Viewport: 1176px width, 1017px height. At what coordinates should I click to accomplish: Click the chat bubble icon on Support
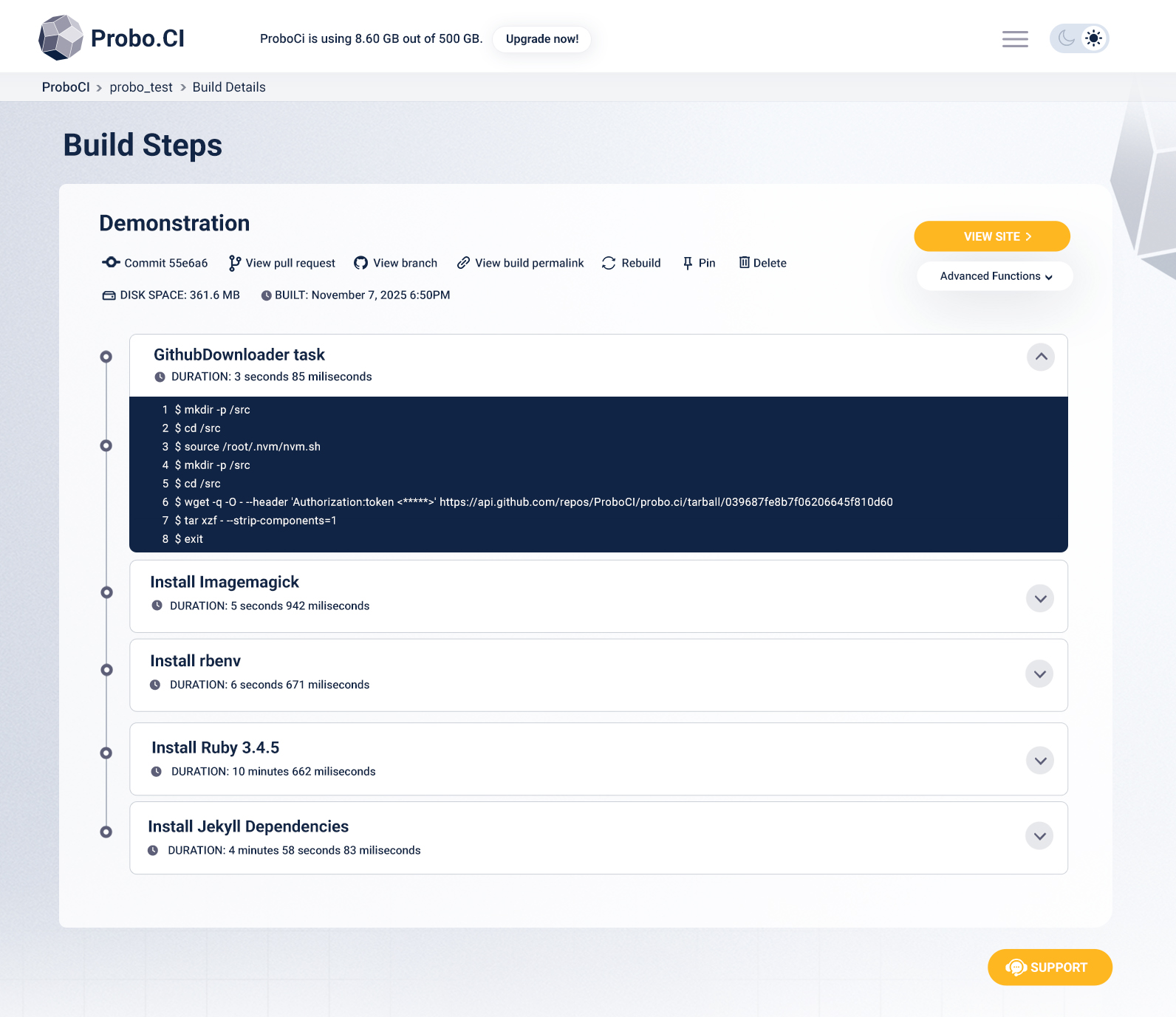tap(1016, 968)
